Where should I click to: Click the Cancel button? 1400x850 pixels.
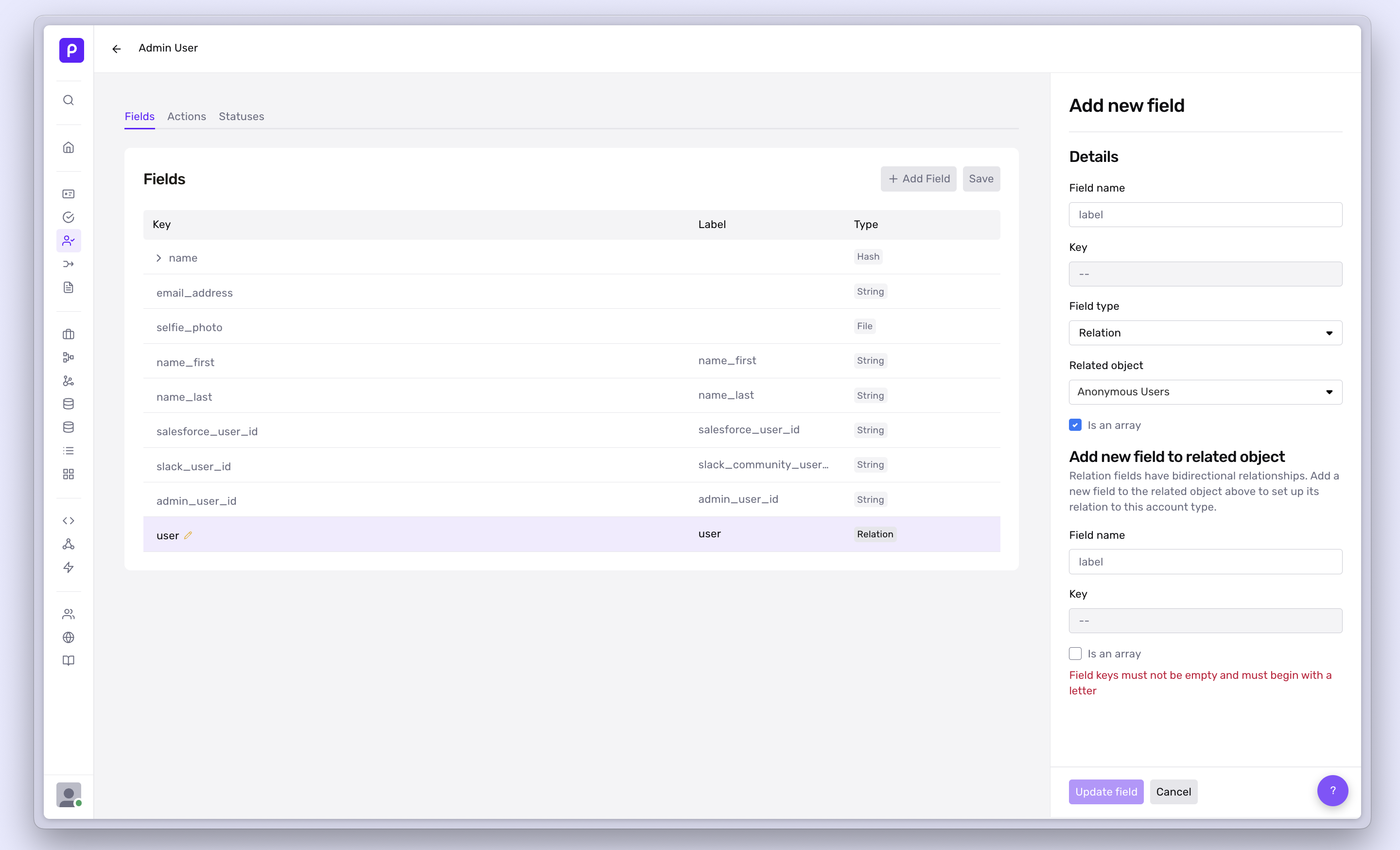pyautogui.click(x=1173, y=792)
